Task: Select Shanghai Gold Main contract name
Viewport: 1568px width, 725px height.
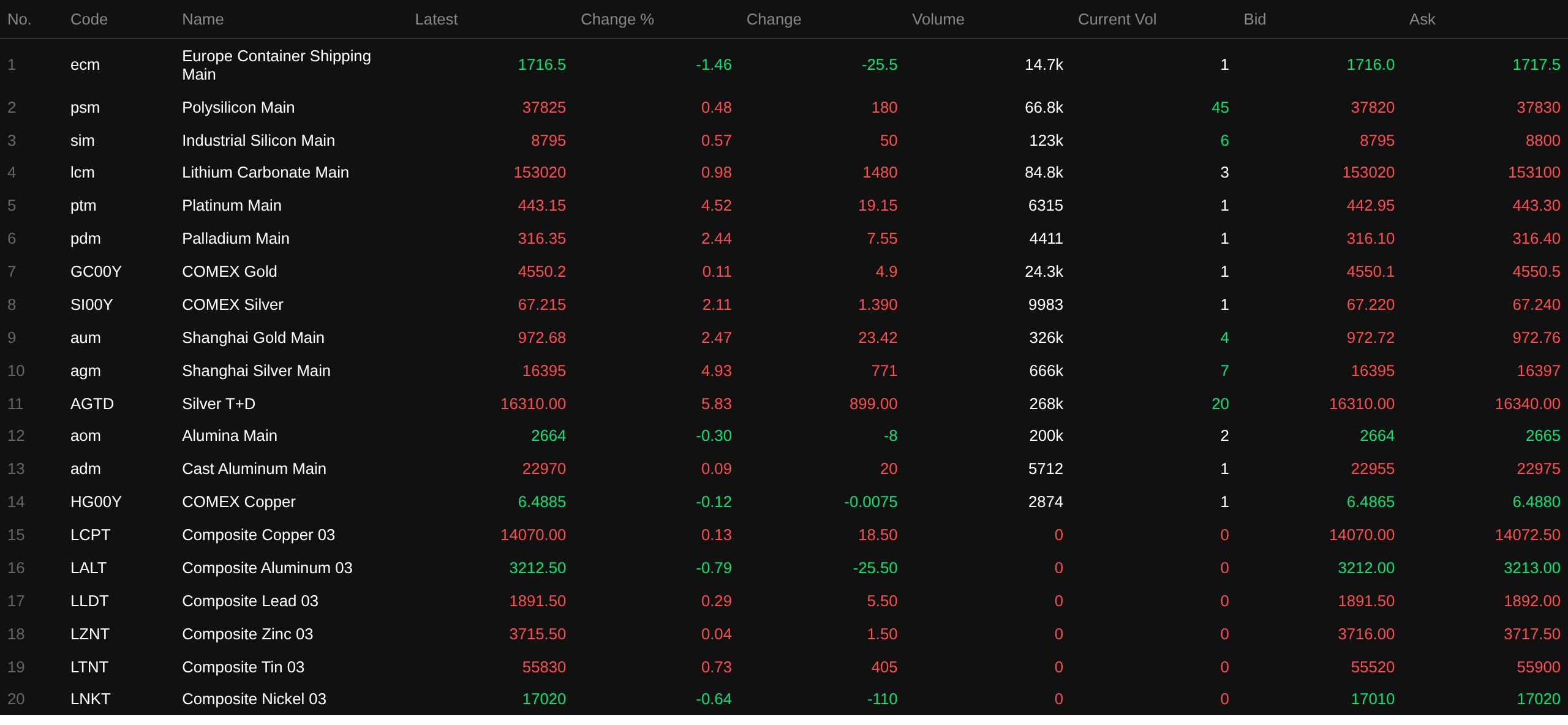Action: tap(253, 338)
